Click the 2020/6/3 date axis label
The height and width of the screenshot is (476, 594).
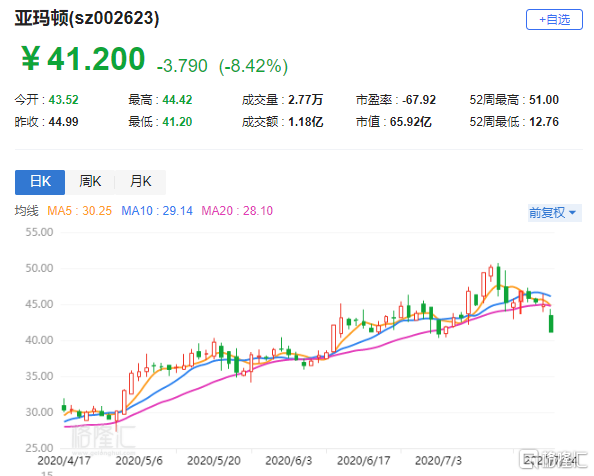[289, 461]
